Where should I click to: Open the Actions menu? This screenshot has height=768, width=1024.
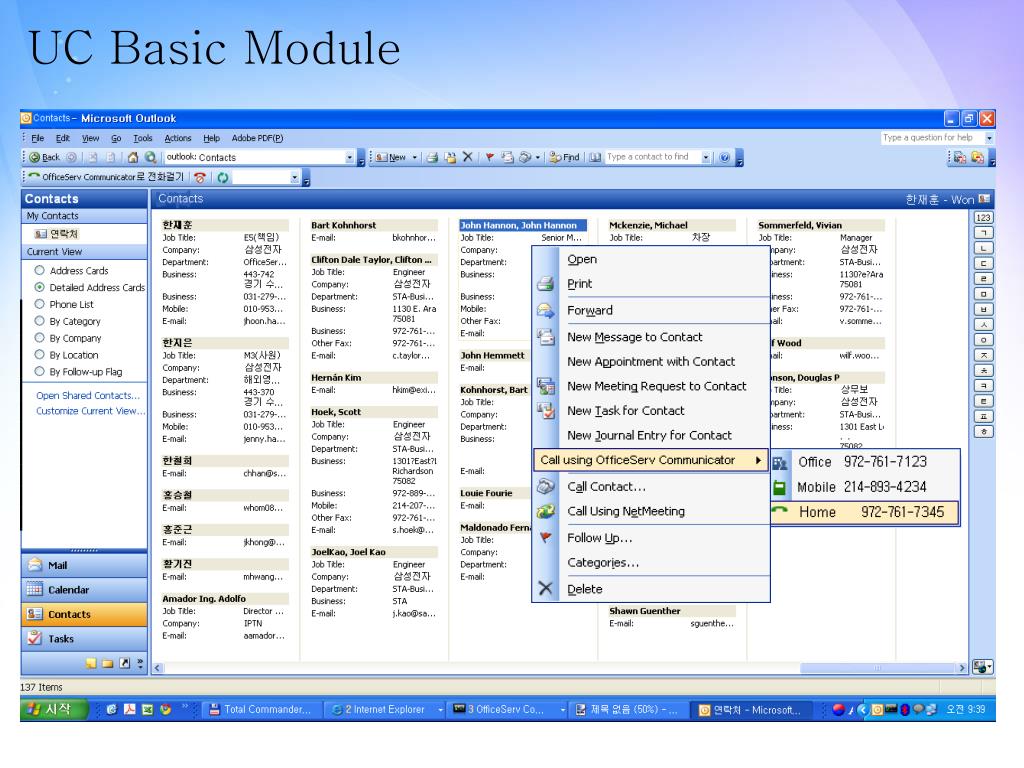[178, 138]
